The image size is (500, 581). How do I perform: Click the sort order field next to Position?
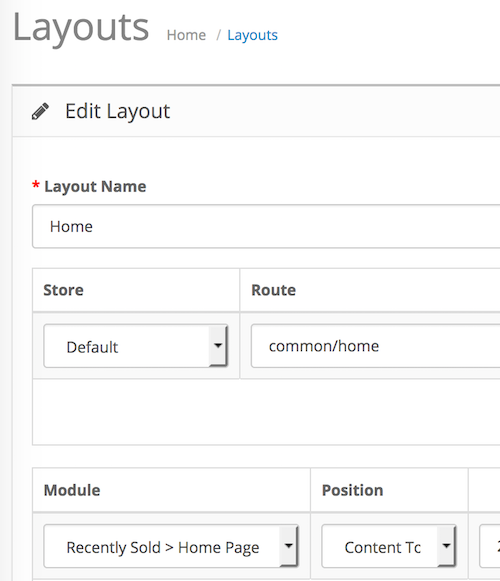point(490,546)
